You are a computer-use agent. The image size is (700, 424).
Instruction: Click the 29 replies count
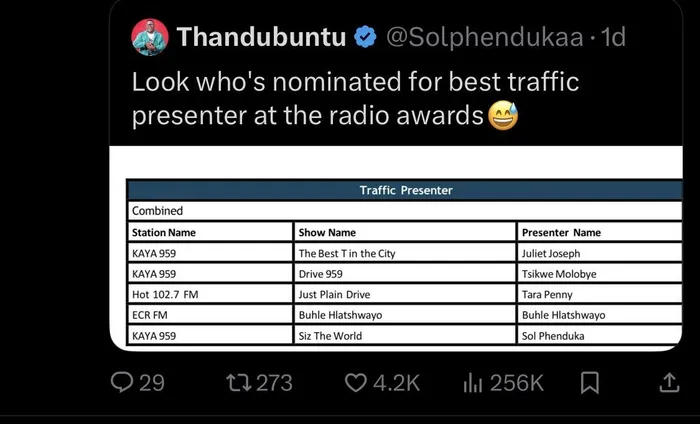[x=151, y=382]
